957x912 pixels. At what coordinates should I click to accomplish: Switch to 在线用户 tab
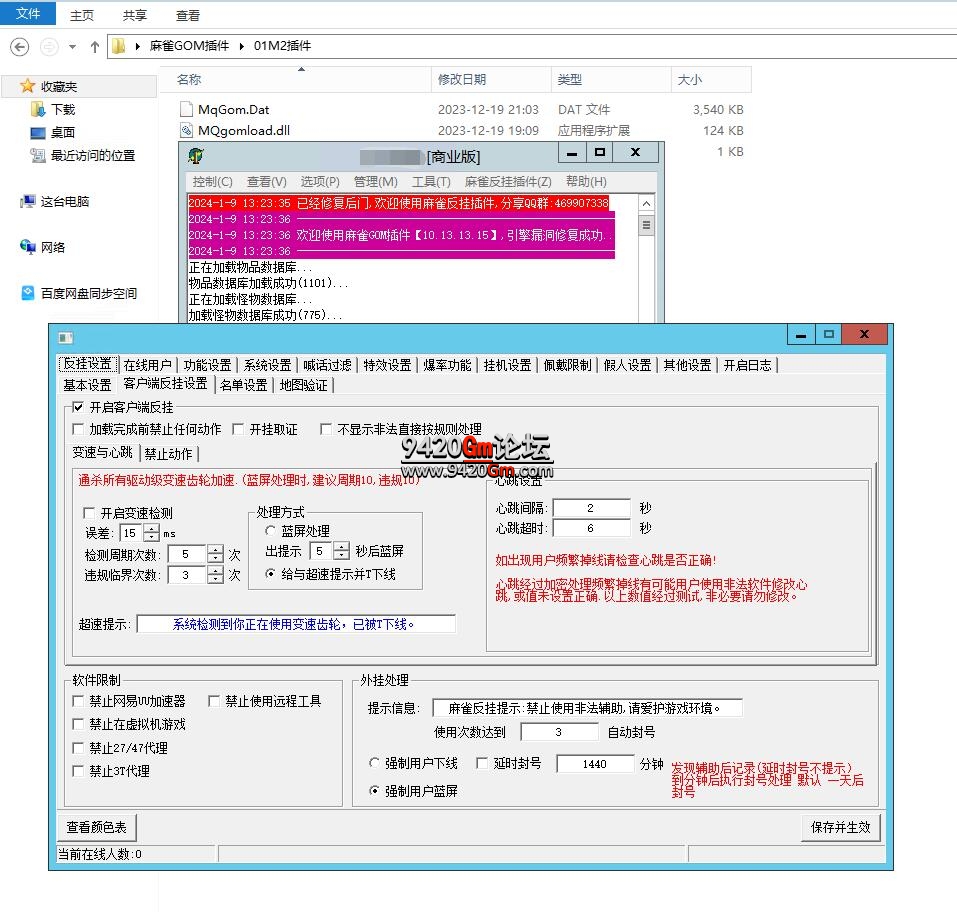pyautogui.click(x=148, y=365)
